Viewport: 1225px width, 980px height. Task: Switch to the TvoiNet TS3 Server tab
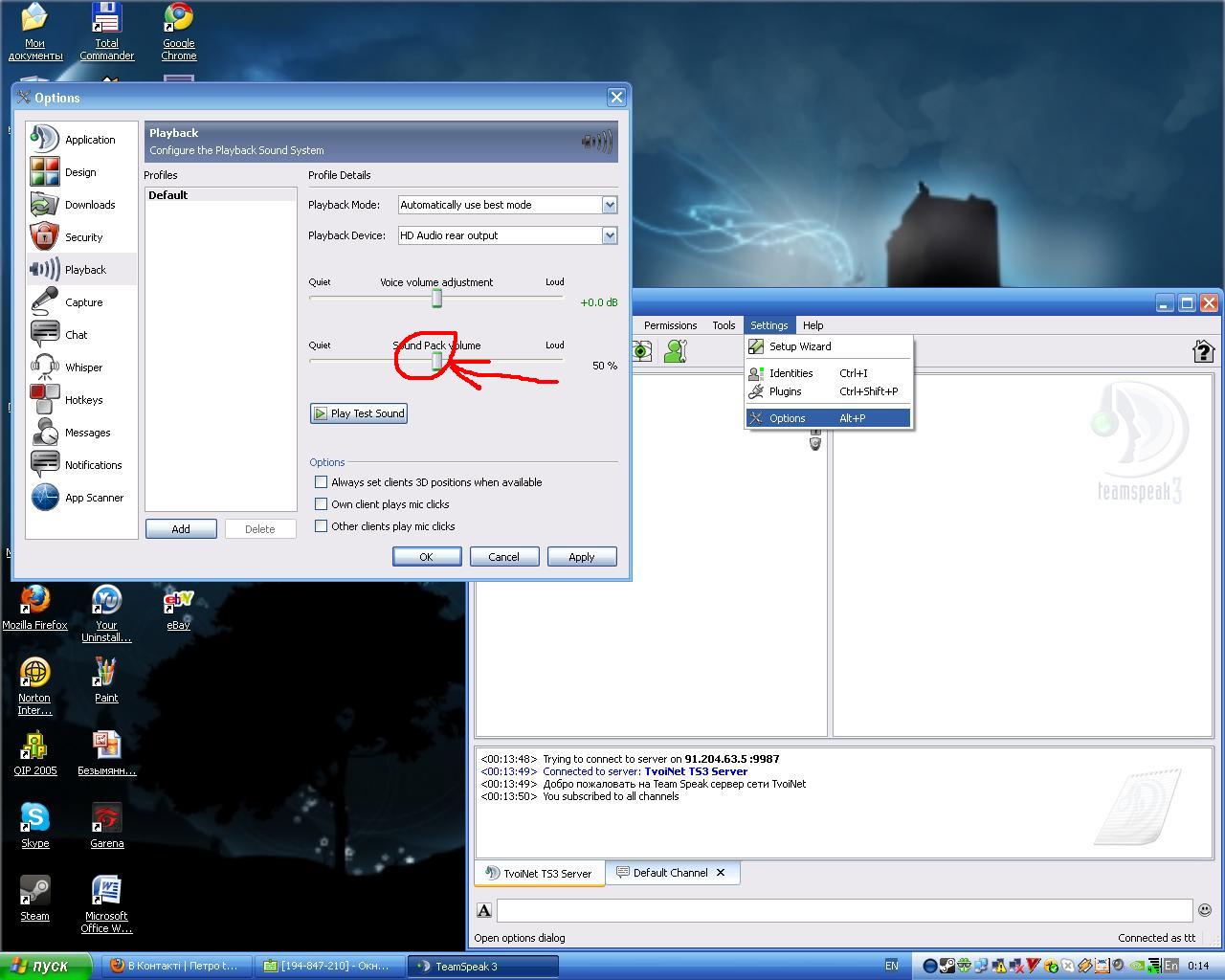540,873
